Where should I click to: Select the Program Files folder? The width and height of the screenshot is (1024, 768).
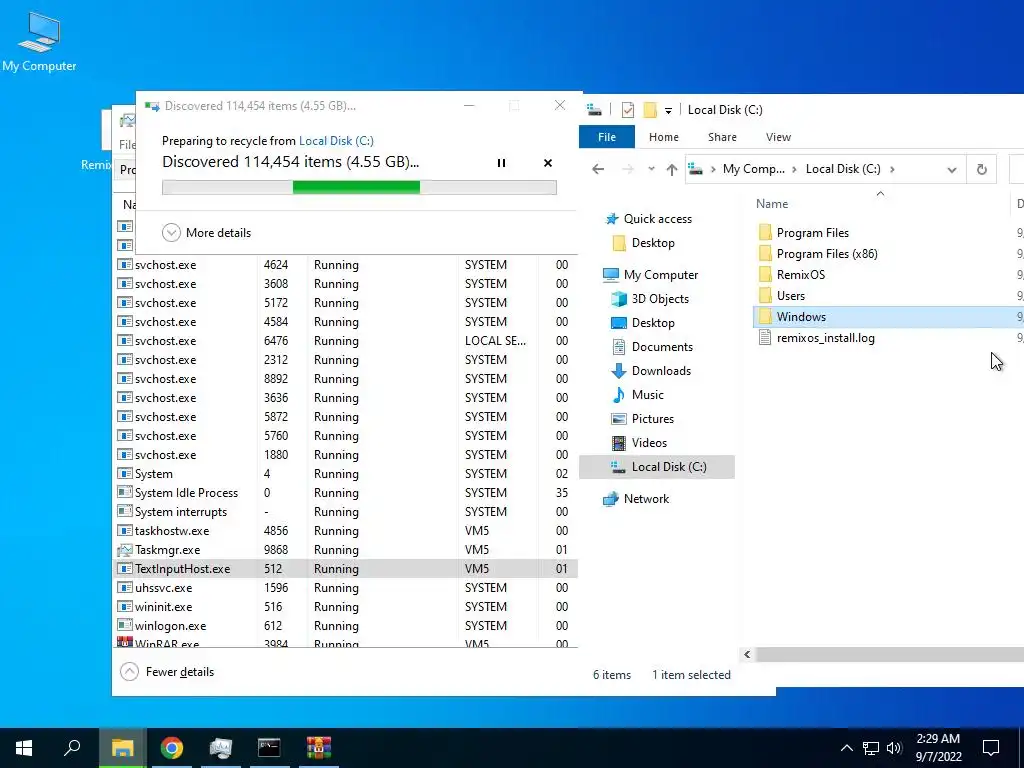pyautogui.click(x=812, y=233)
